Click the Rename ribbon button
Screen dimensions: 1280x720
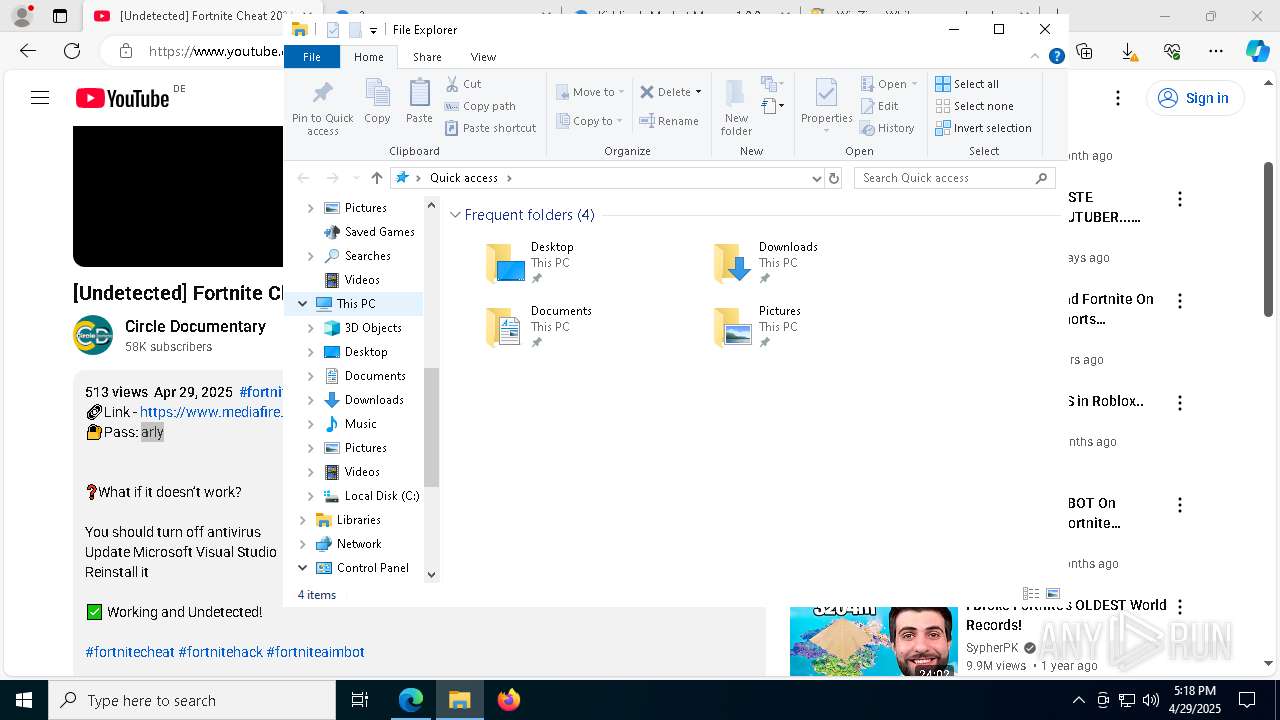pos(669,121)
